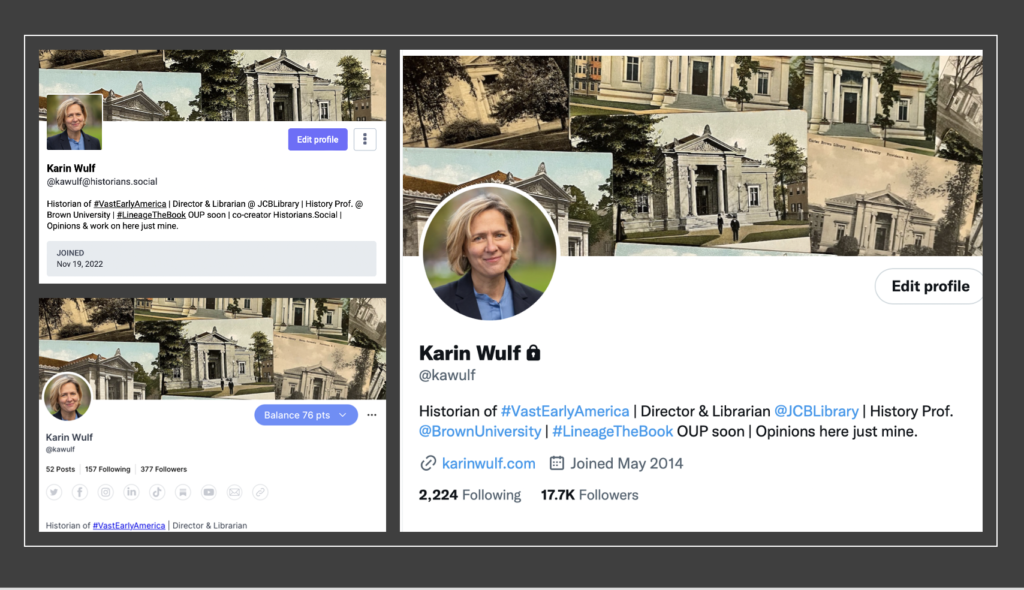Click the chain link icon in social row
1024x590 pixels.
[x=260, y=492]
